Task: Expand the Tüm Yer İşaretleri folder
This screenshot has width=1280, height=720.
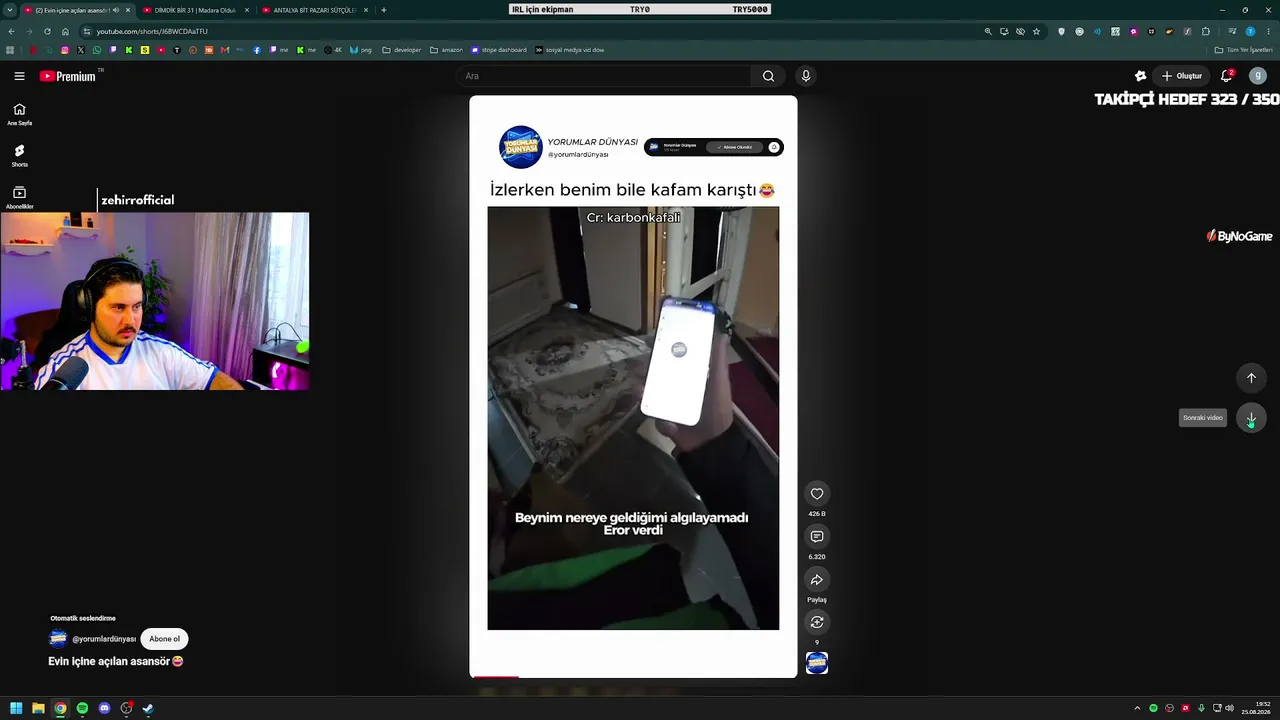Action: pyautogui.click(x=1243, y=50)
